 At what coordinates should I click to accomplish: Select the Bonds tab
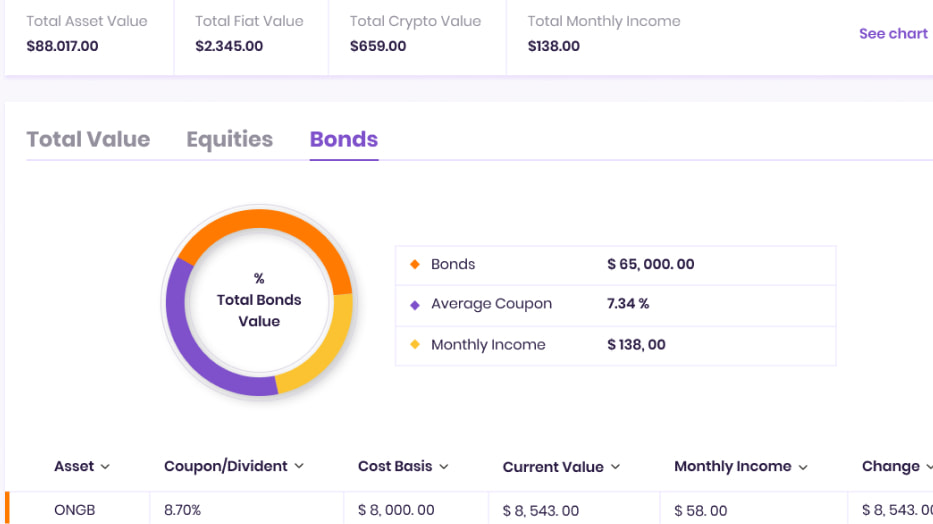[344, 140]
